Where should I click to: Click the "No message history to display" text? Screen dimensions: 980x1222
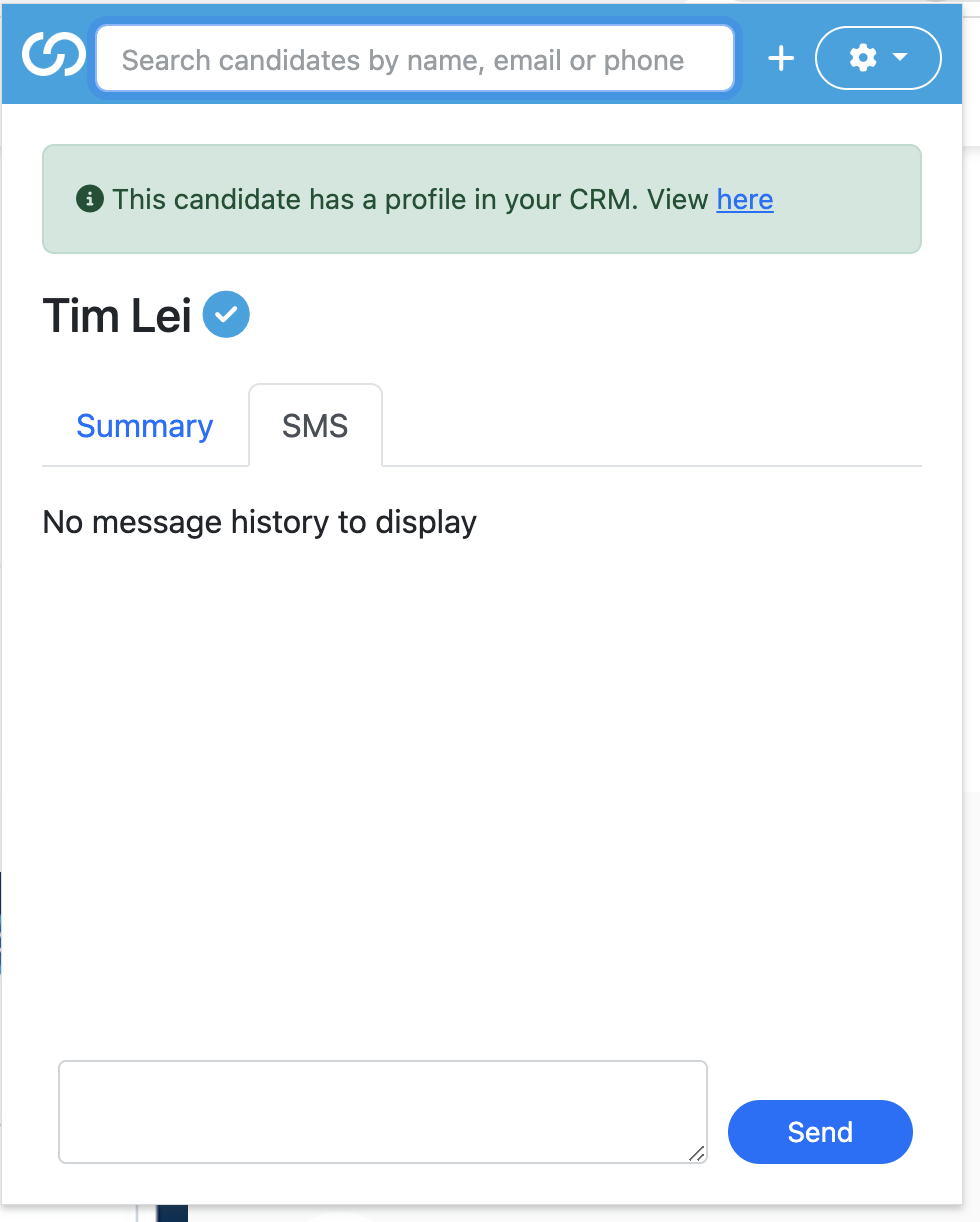(x=260, y=522)
